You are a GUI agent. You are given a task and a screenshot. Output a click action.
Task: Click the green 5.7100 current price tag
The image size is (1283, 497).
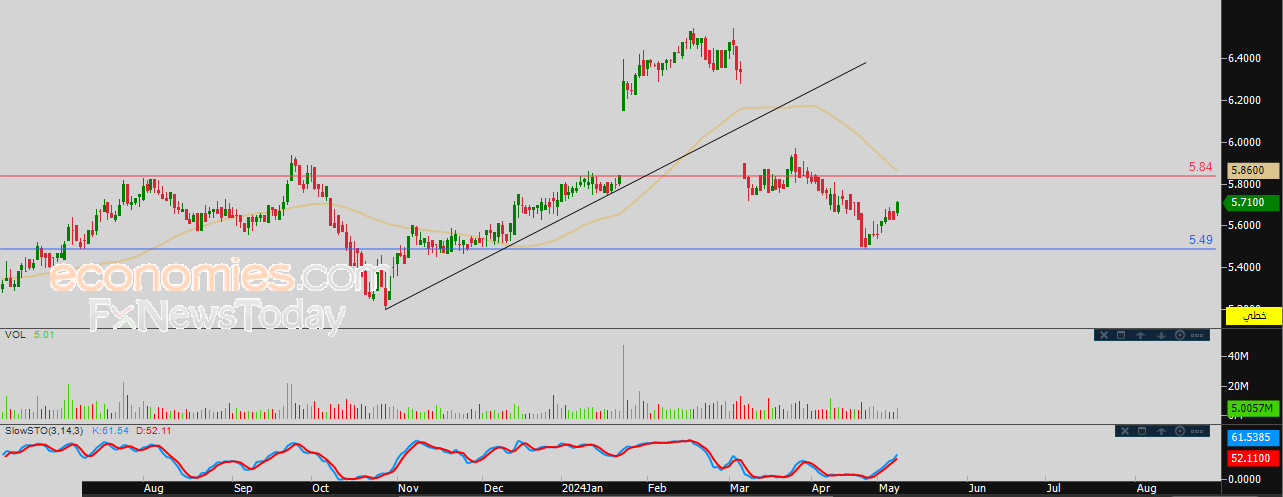1252,203
